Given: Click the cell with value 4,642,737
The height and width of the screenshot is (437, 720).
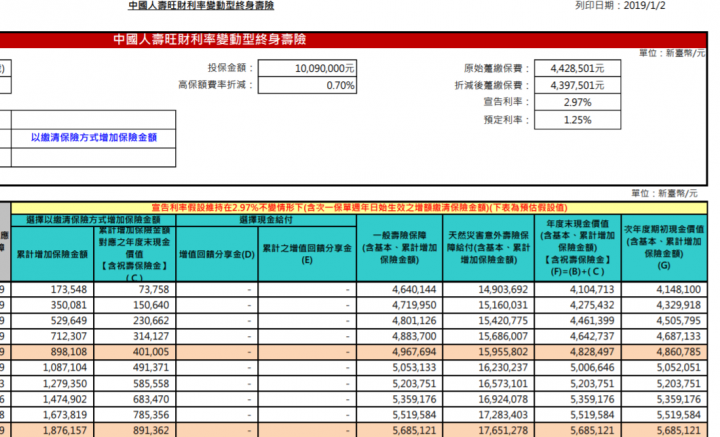Looking at the screenshot, I should 578,336.
